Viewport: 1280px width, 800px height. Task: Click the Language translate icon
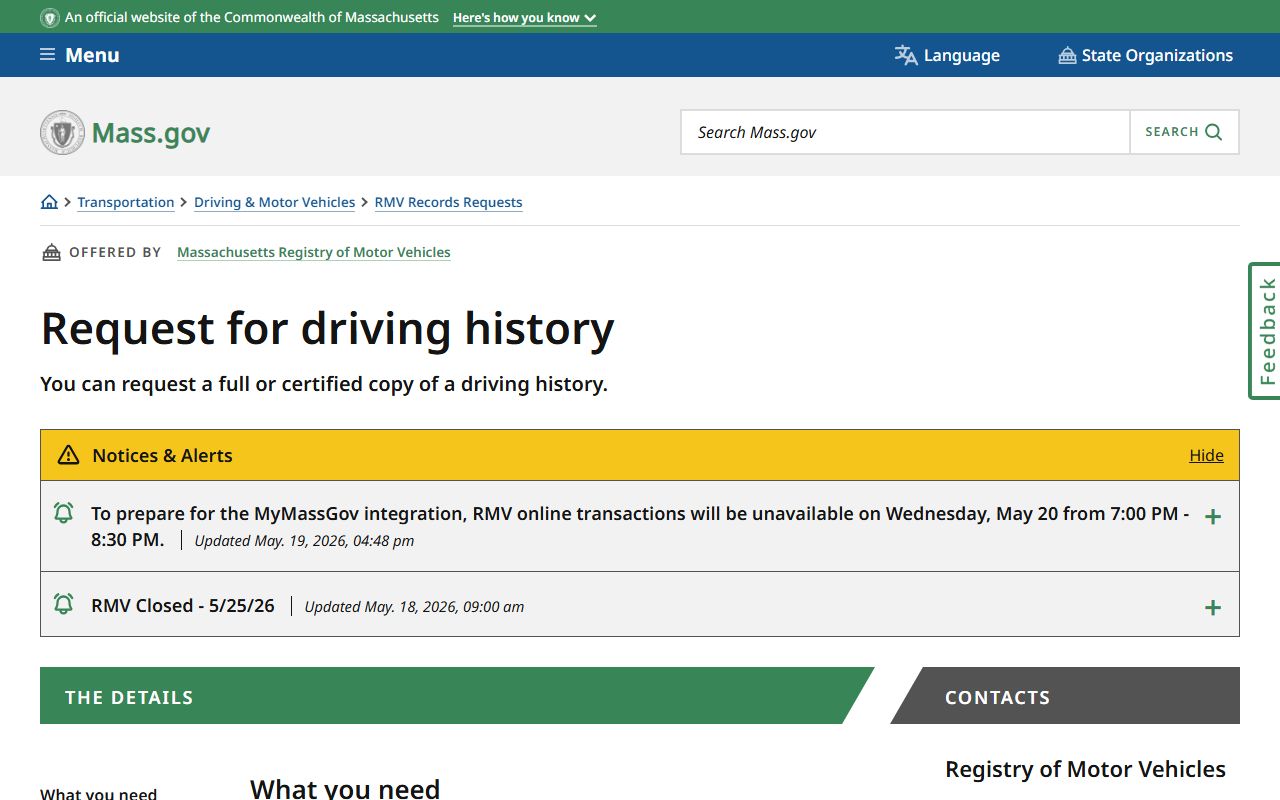pos(906,55)
